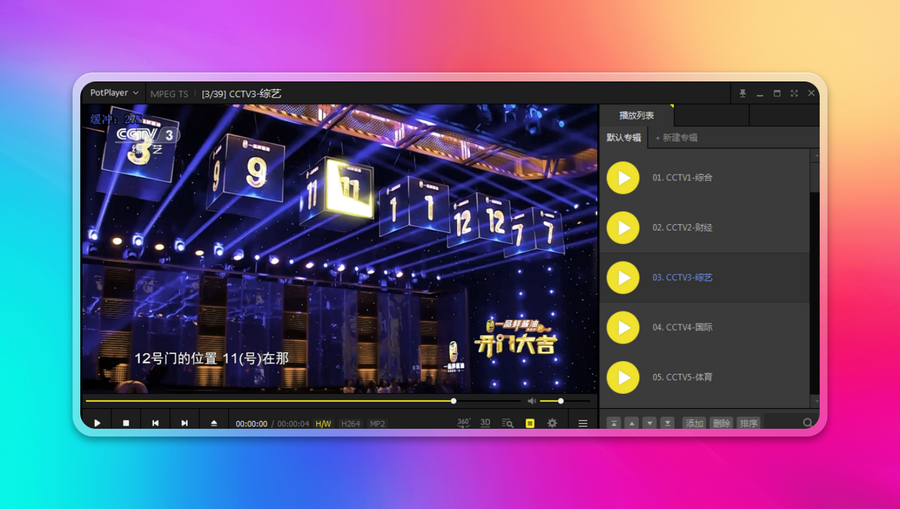This screenshot has height=509, width=900.
Task: Mute audio via speaker icon
Action: [532, 401]
